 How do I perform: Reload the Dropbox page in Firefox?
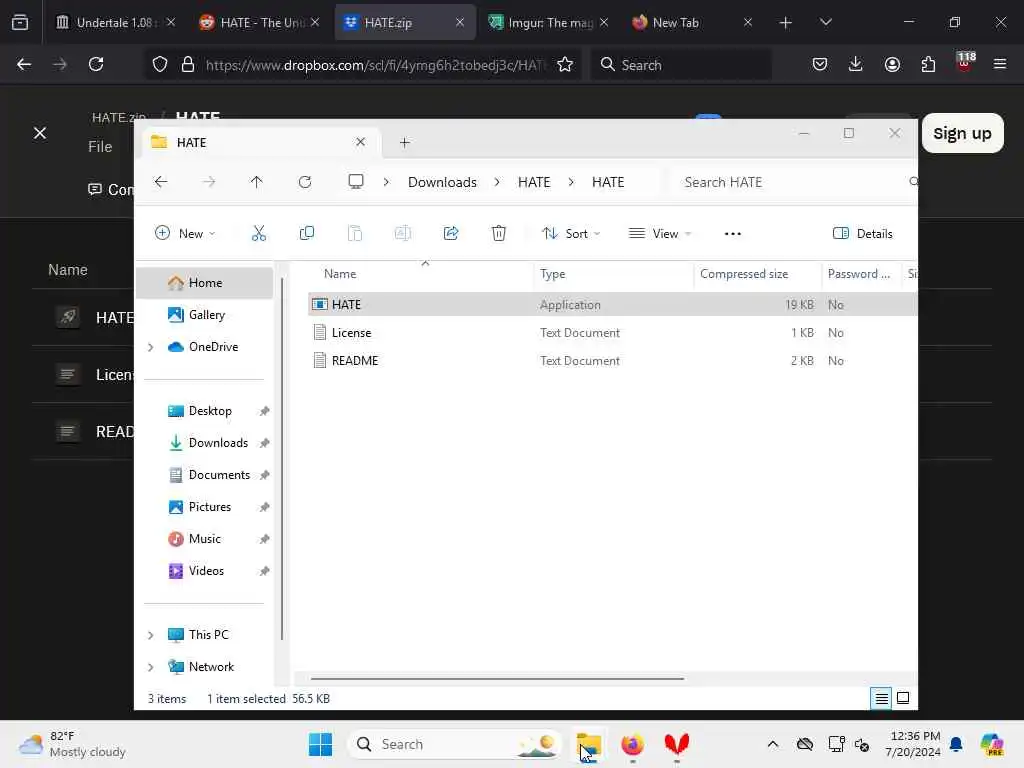coord(96,64)
